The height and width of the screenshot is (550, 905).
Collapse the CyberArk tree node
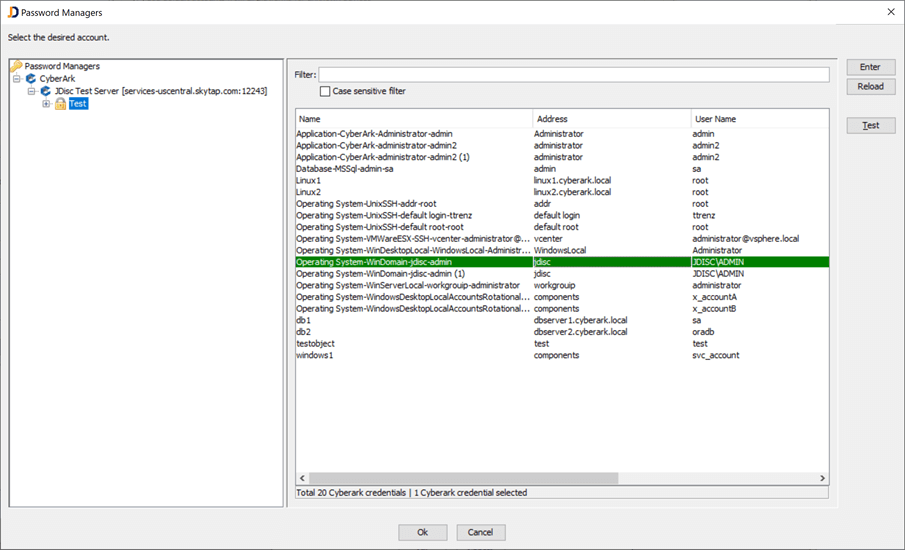click(17, 78)
